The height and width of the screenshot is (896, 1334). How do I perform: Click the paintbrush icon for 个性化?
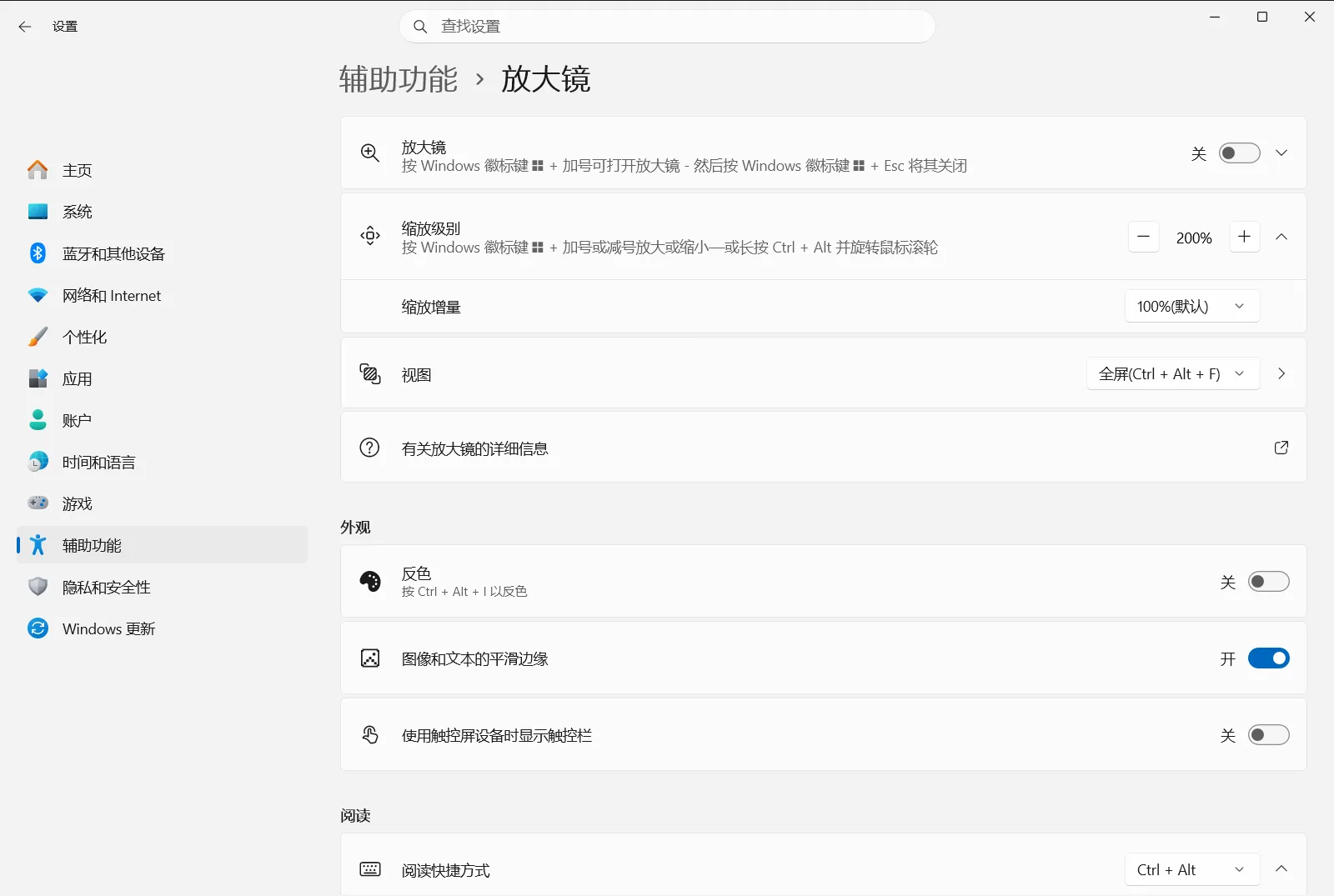click(x=38, y=337)
